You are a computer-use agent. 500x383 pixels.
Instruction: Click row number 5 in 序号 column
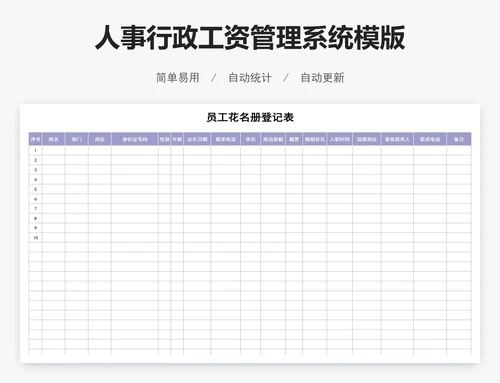tap(35, 189)
